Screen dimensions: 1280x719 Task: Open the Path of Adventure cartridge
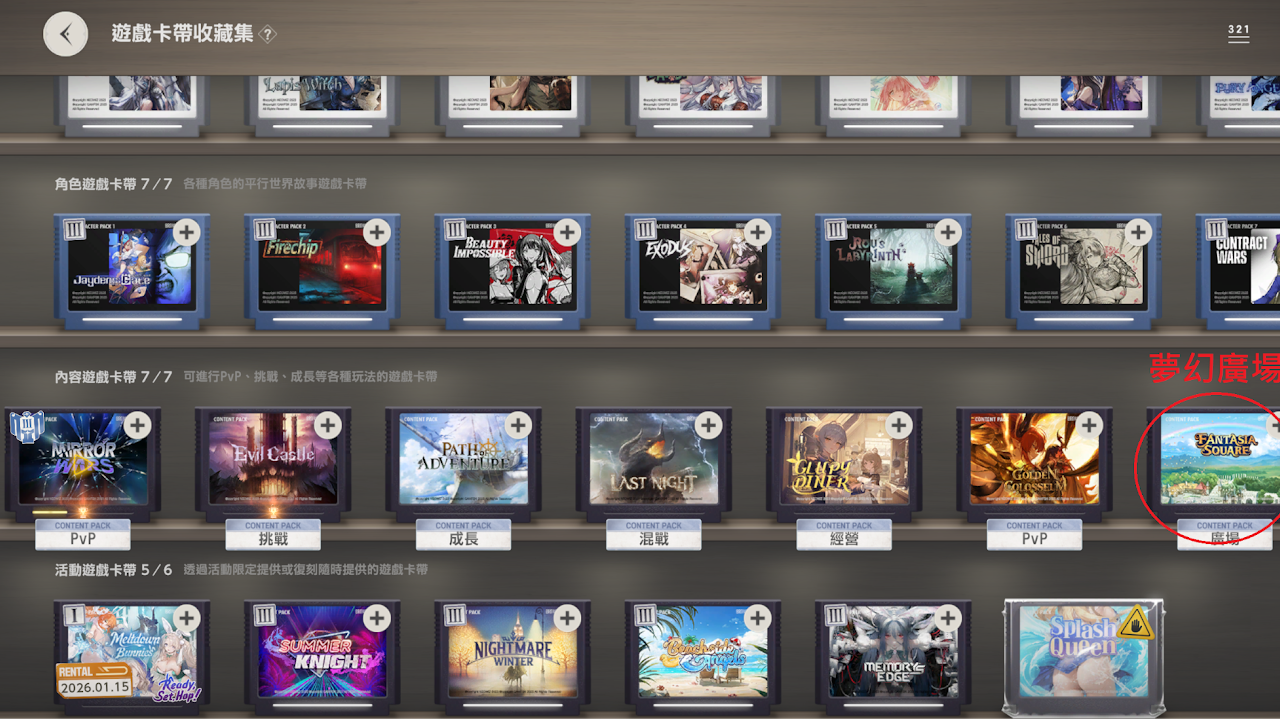tap(462, 462)
